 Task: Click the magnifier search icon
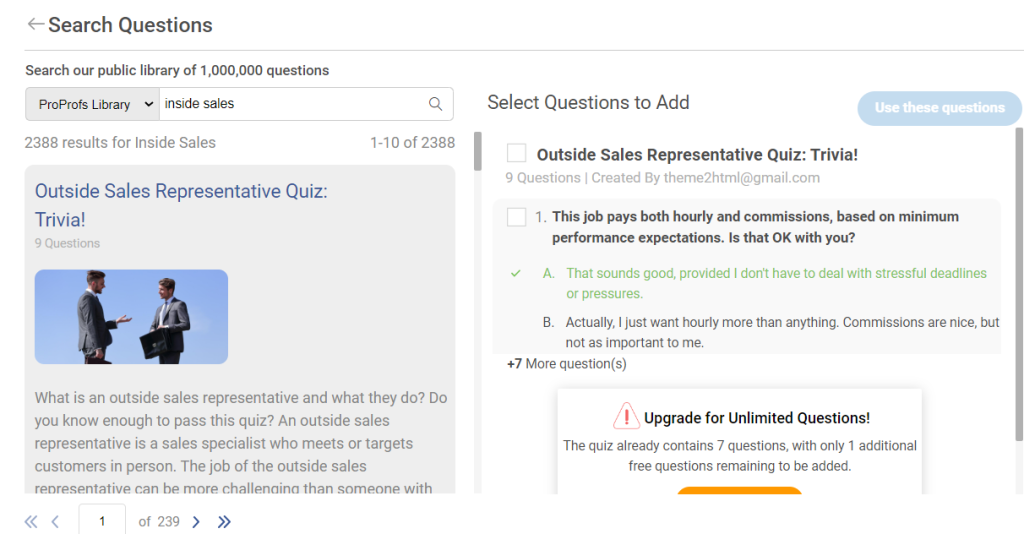pyautogui.click(x=436, y=104)
